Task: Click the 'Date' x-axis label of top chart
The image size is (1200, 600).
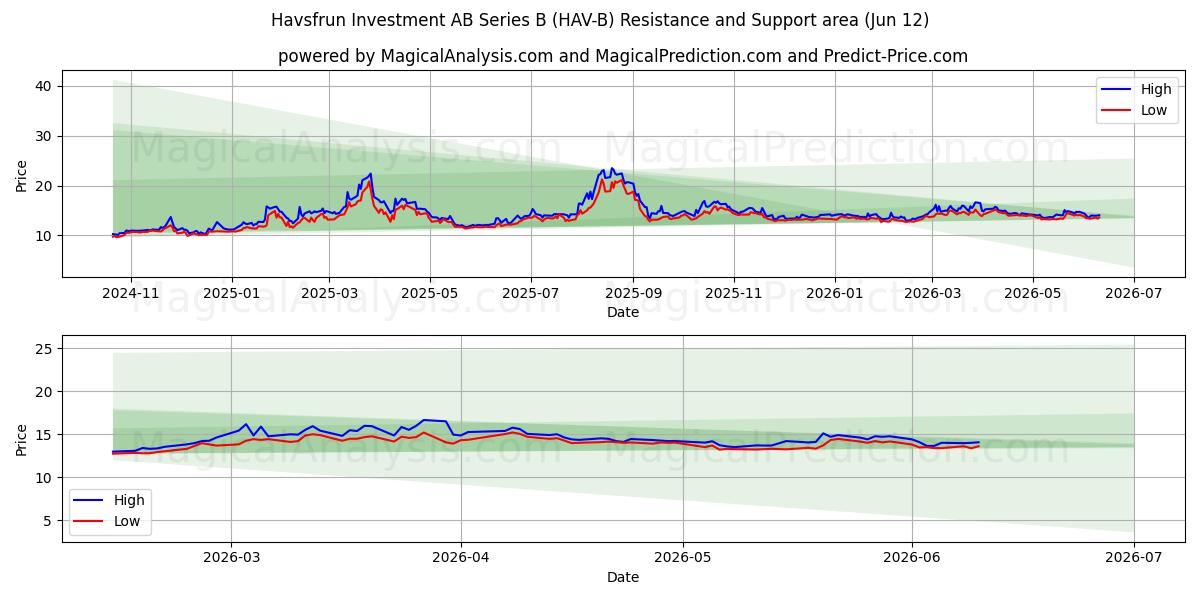Action: 623,312
